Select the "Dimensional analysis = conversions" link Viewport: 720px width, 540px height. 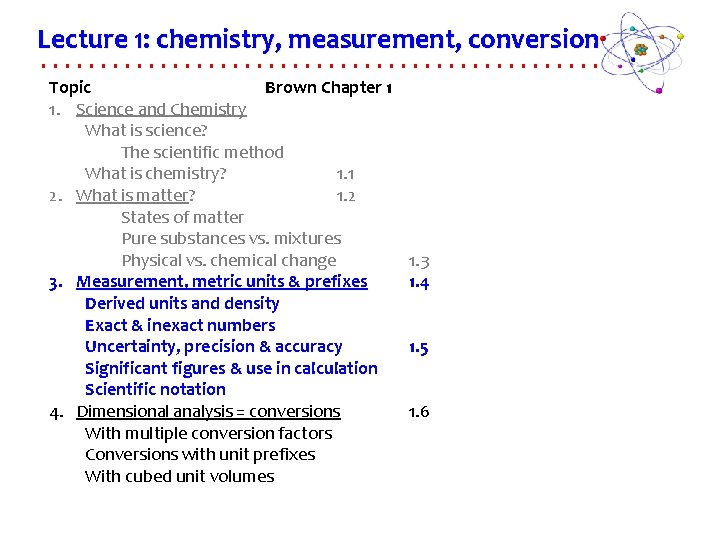208,412
